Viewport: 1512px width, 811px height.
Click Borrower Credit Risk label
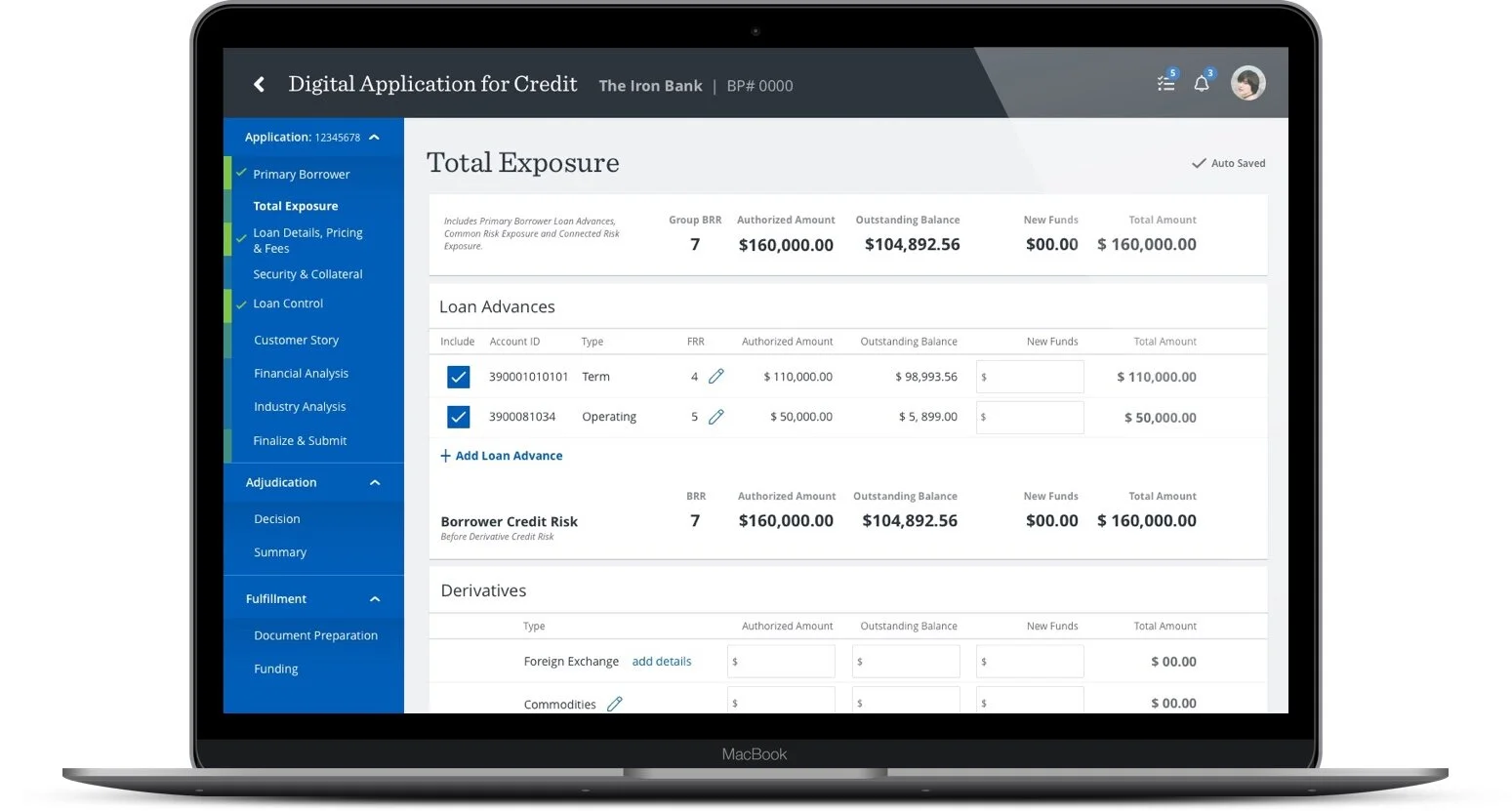pyautogui.click(x=509, y=522)
